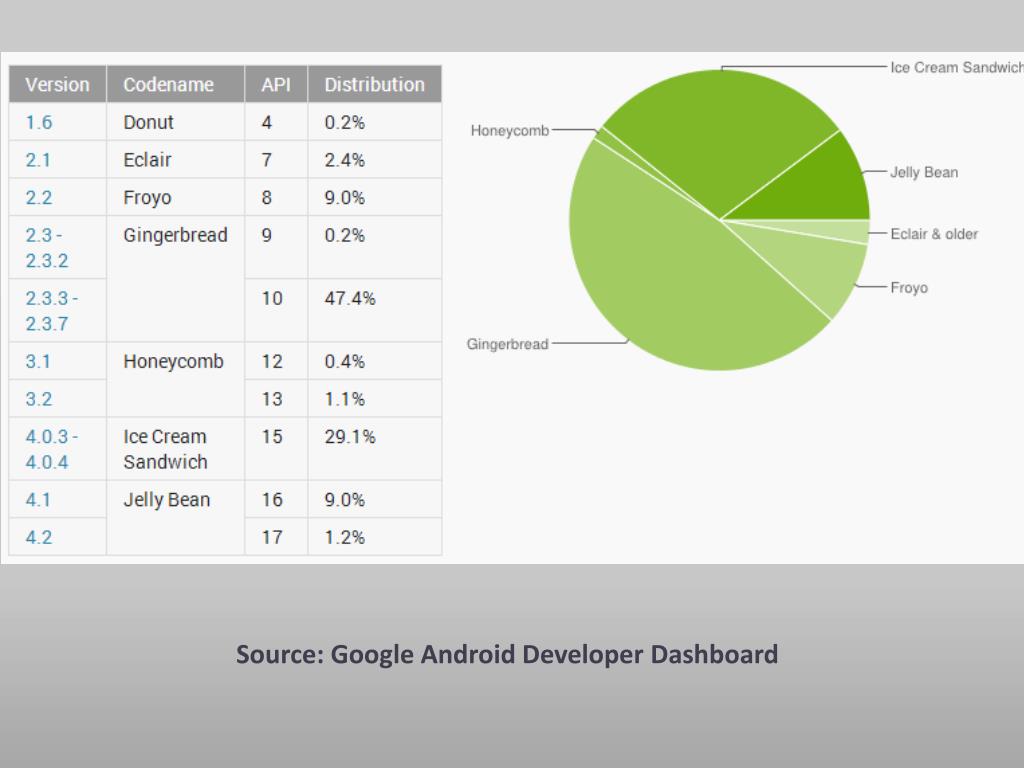Viewport: 1024px width, 768px height.
Task: Click API level 15 cell
Action: 276,449
